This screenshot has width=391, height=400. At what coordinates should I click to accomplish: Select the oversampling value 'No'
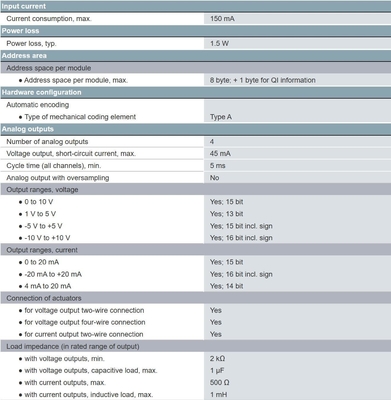[x=214, y=178]
